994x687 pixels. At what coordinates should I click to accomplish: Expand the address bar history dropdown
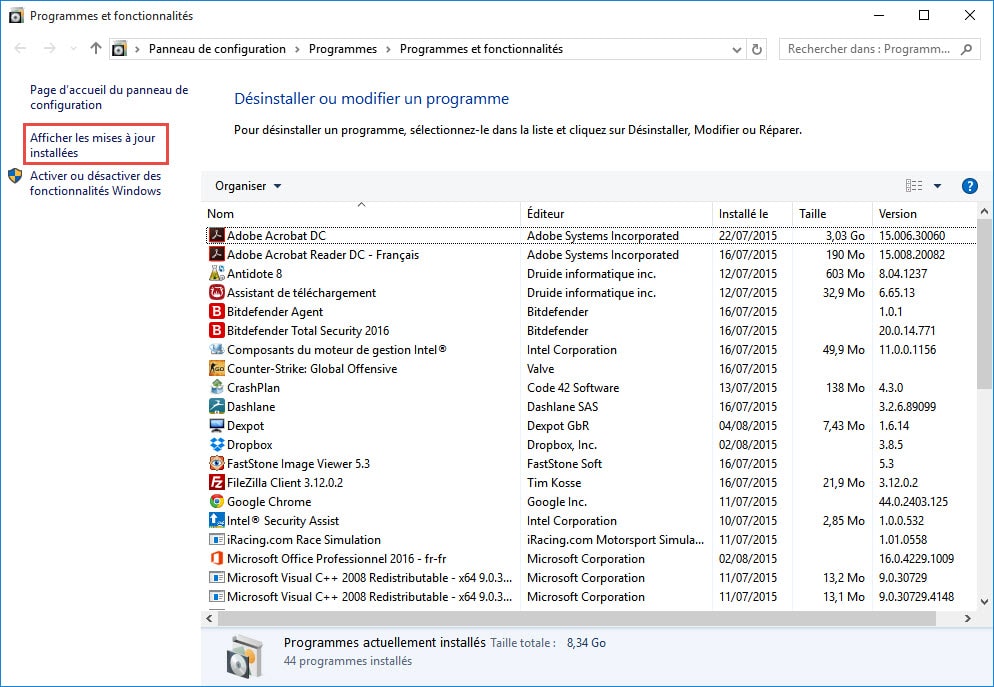(736, 49)
